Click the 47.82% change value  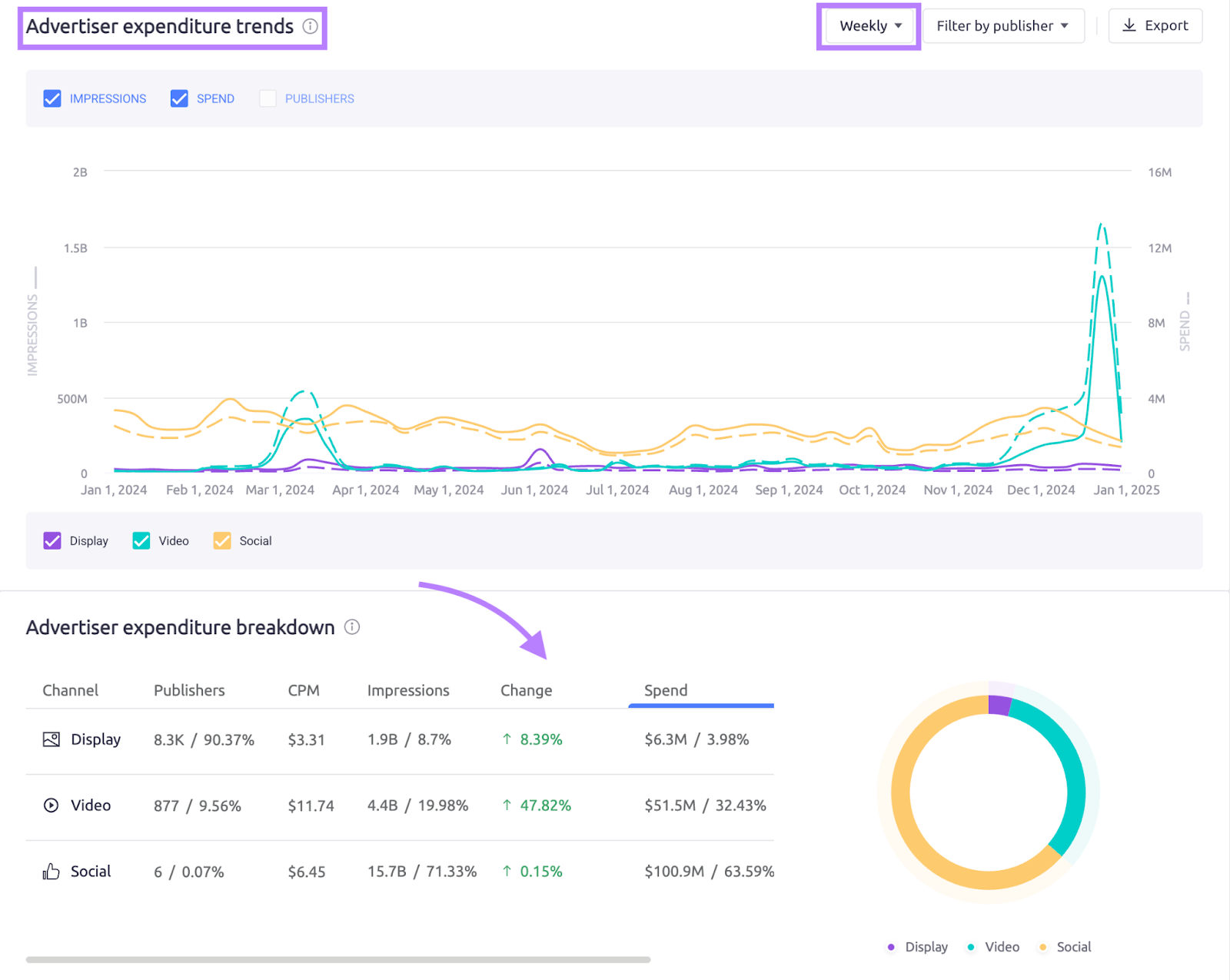(x=546, y=806)
